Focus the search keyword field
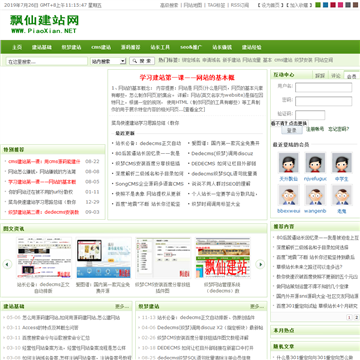Image resolution: width=360 pixels, height=360 pixels. 47,61
